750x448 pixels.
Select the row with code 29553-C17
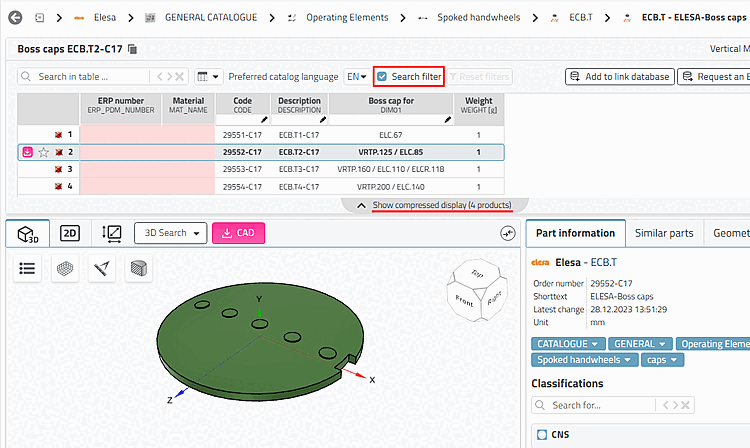[261, 169]
